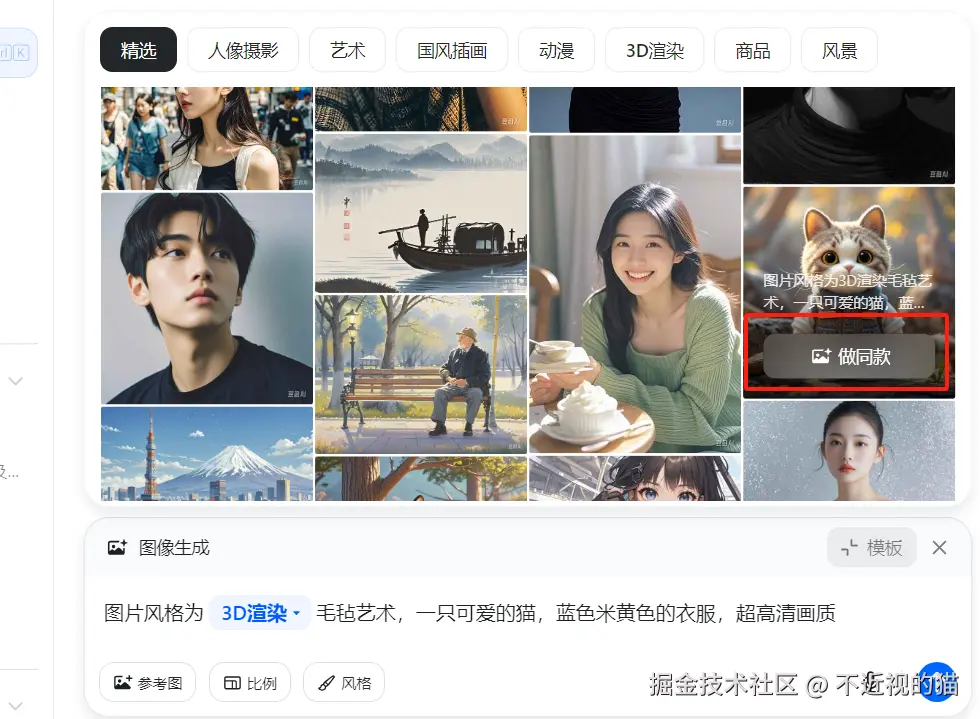The image size is (980, 719).
Task: Open the ink-painting boat landscape thumbnail
Action: tap(421, 213)
